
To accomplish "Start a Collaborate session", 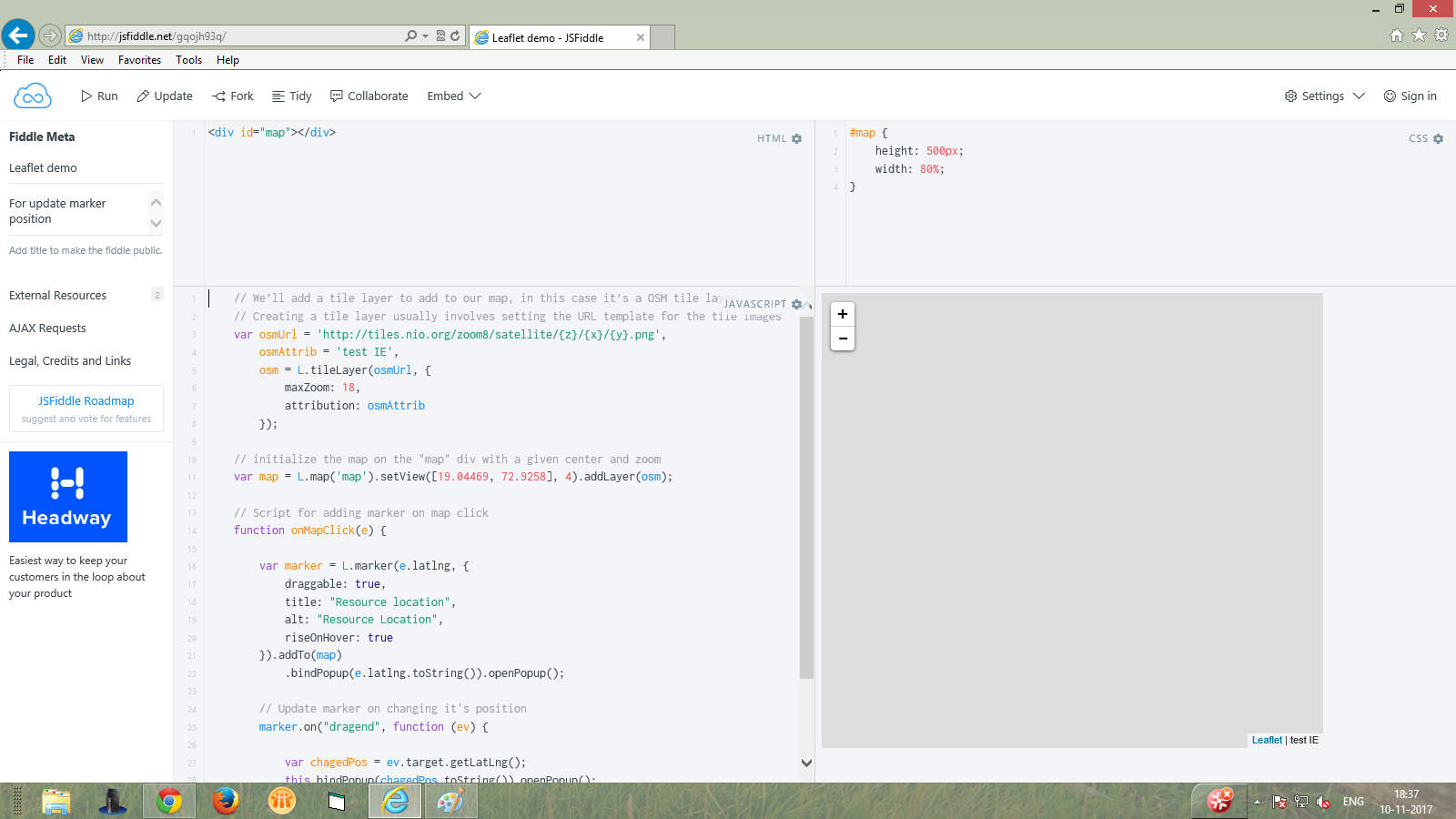I will pyautogui.click(x=369, y=96).
